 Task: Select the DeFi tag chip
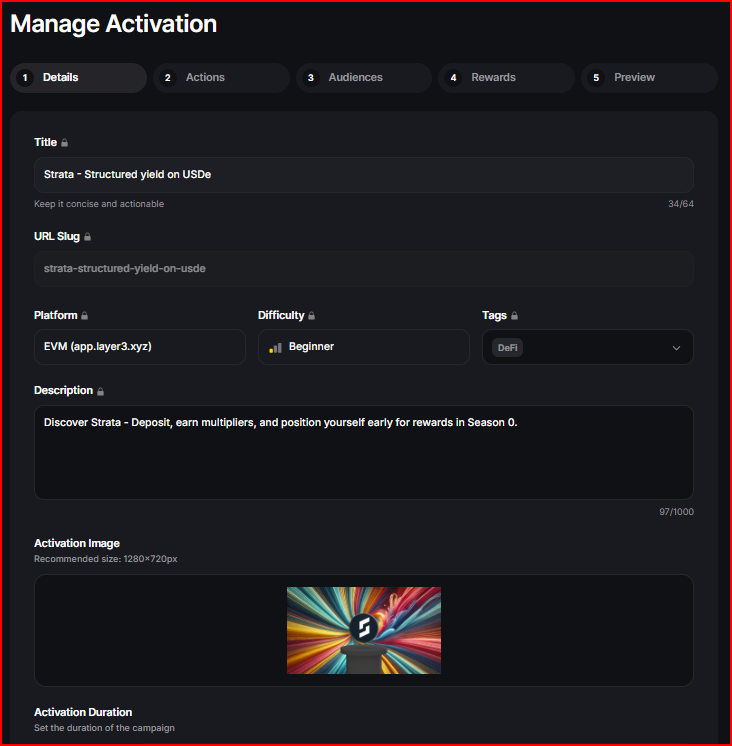508,348
